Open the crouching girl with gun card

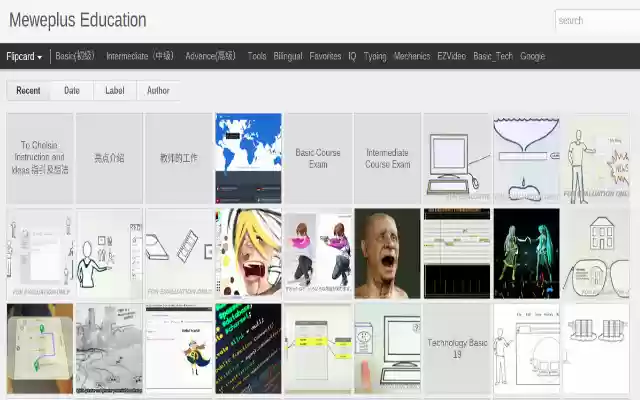pyautogui.click(x=318, y=253)
